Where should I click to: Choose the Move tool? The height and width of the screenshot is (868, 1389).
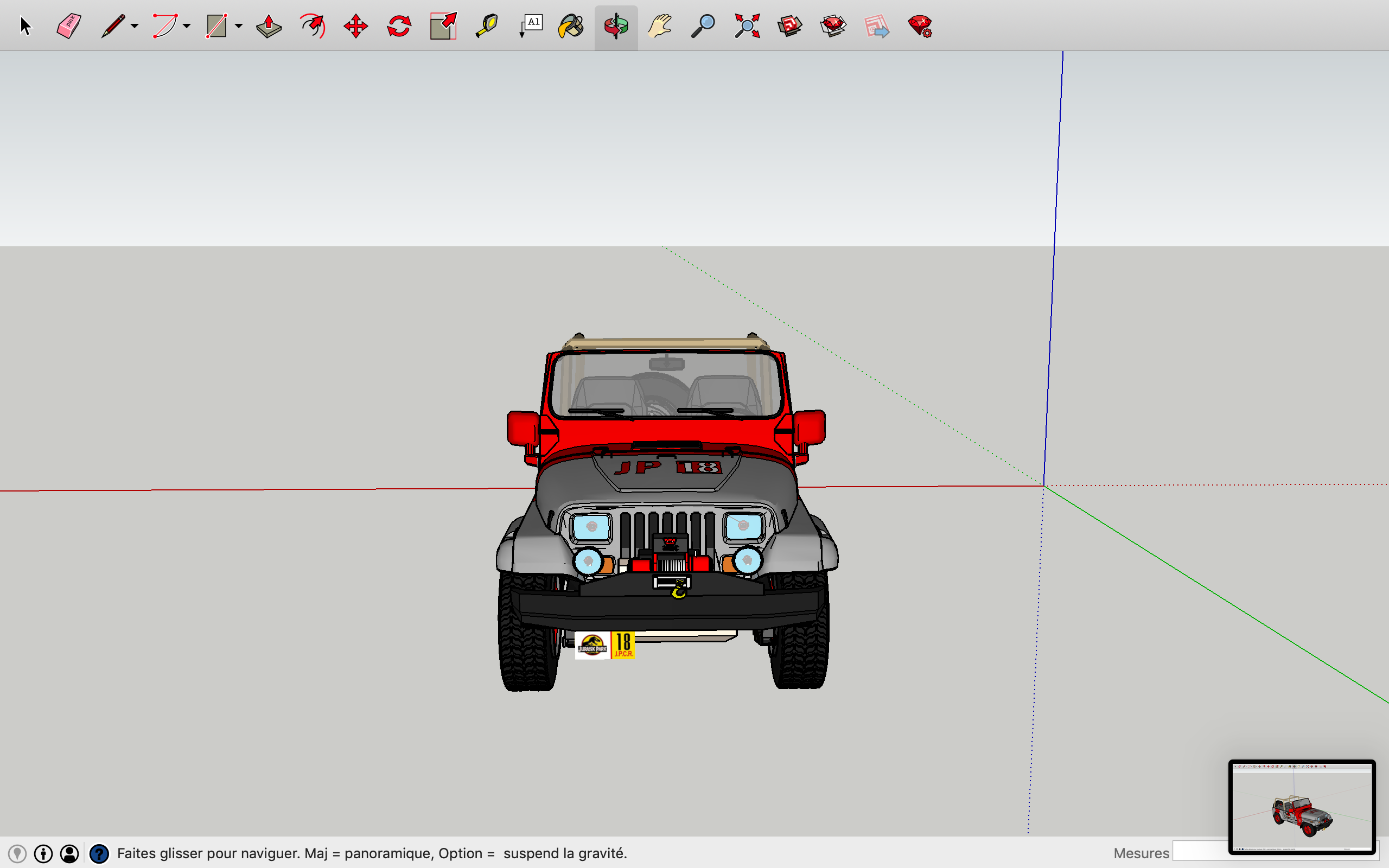[x=356, y=27]
